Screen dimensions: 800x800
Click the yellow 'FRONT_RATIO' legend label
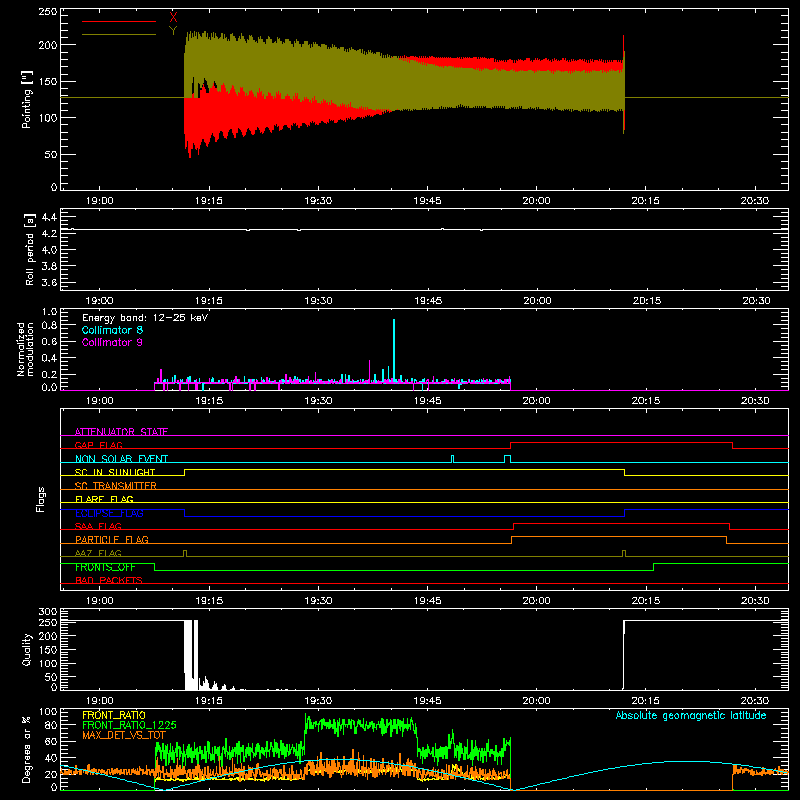tap(114, 715)
